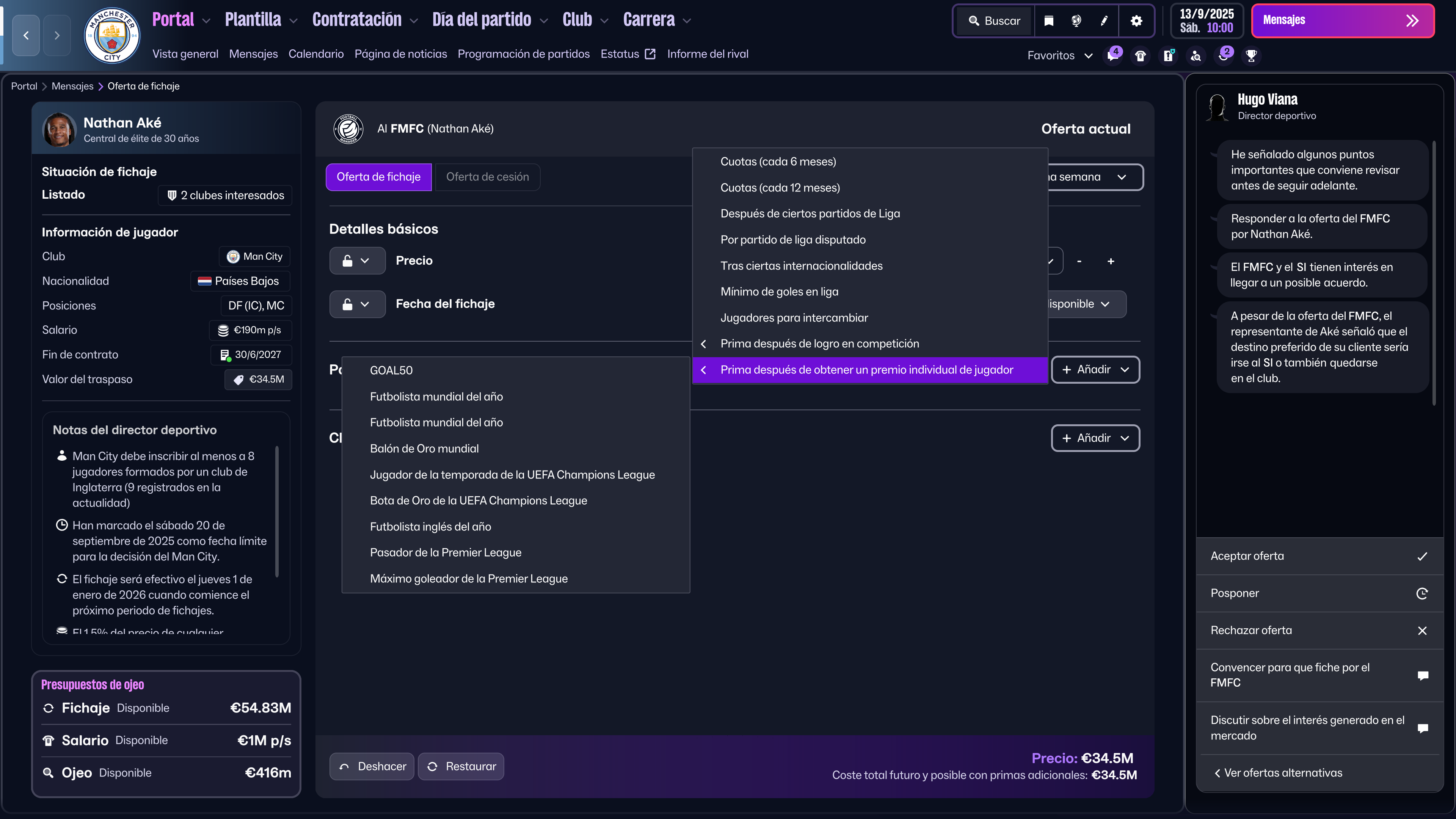Image resolution: width=1456 pixels, height=819 pixels.
Task: Click the trophy icon in the favorites bar
Action: coord(1251,55)
